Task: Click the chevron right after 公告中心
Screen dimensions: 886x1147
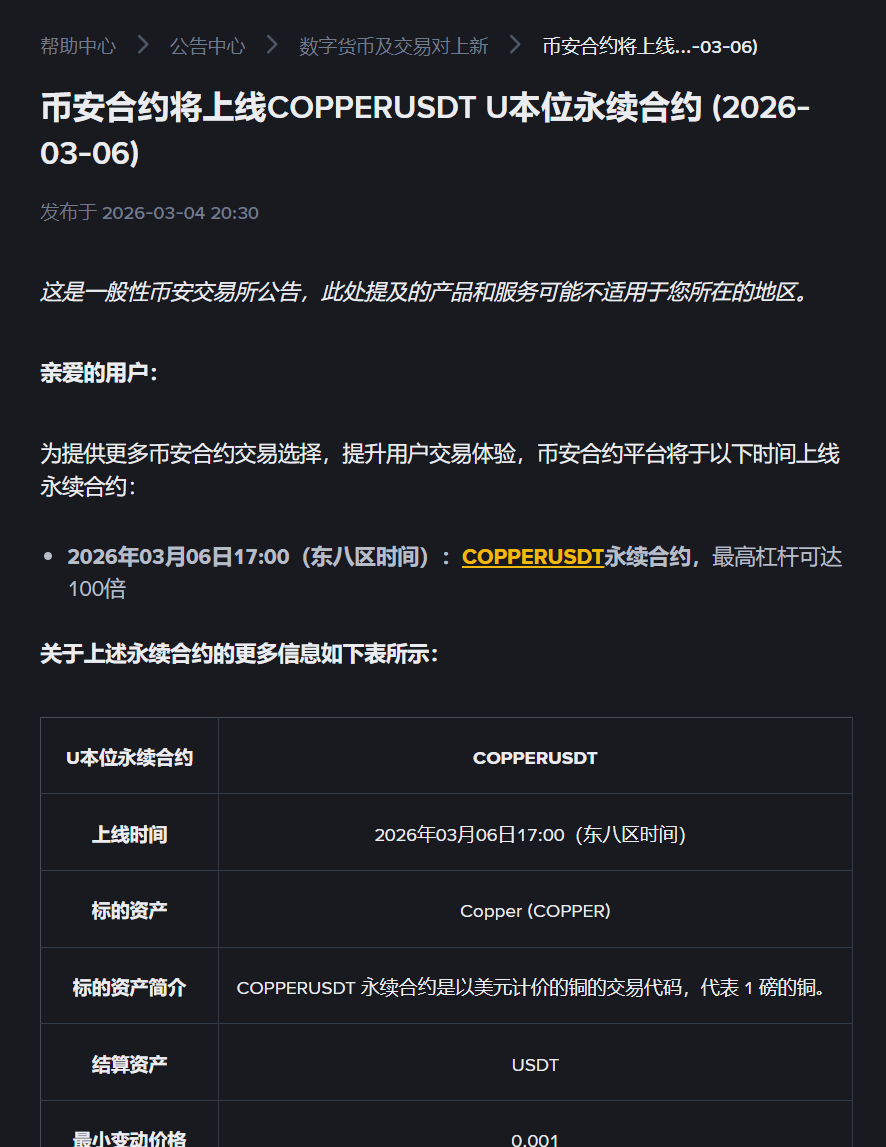Action: [x=272, y=45]
